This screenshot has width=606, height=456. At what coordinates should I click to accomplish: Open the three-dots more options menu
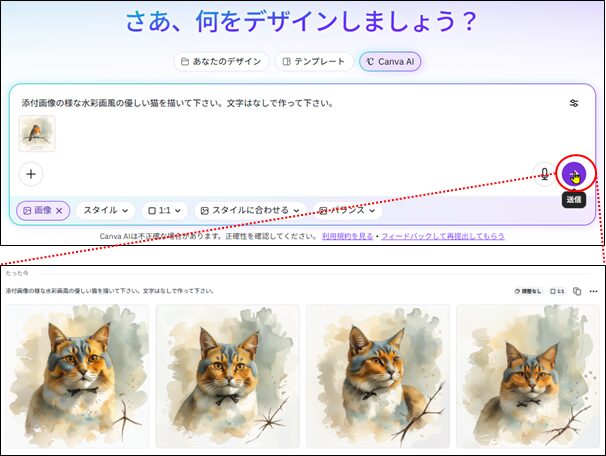(x=591, y=291)
